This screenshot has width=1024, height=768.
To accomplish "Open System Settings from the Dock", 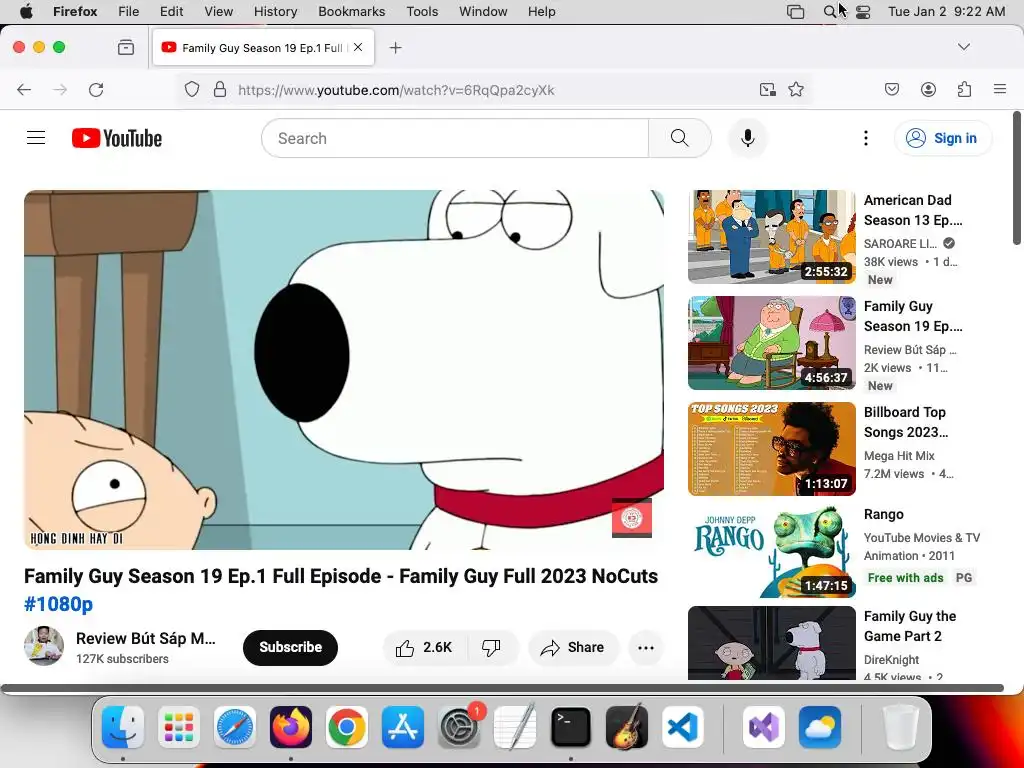I will pos(459,727).
